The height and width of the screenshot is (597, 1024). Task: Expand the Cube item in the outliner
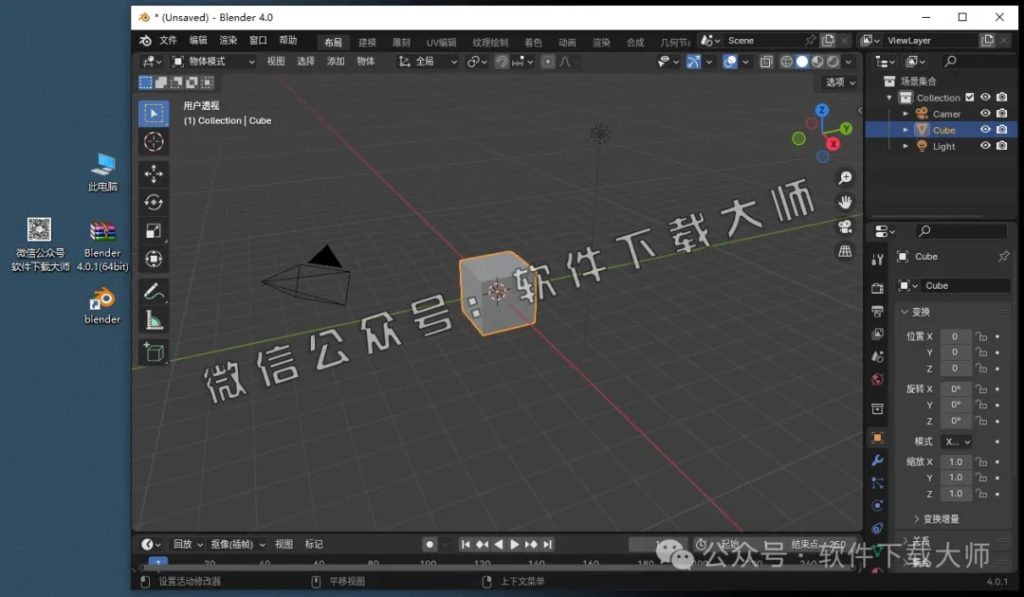pos(906,129)
